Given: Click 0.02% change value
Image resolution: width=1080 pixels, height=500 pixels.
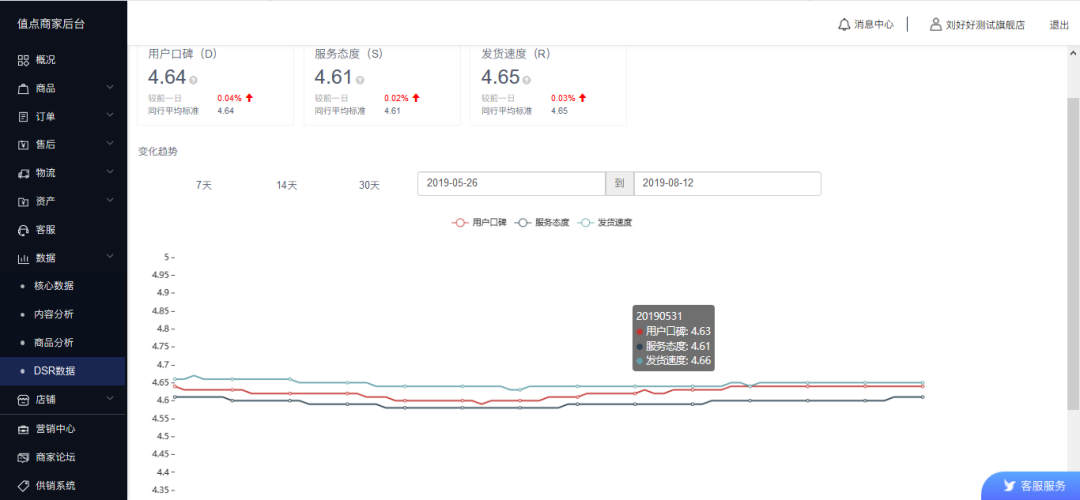Looking at the screenshot, I should click(x=396, y=98).
